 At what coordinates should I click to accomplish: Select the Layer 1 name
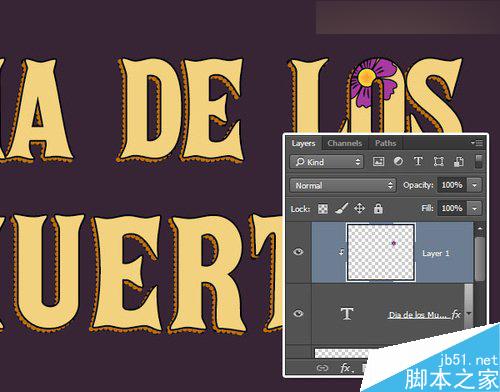click(x=436, y=253)
